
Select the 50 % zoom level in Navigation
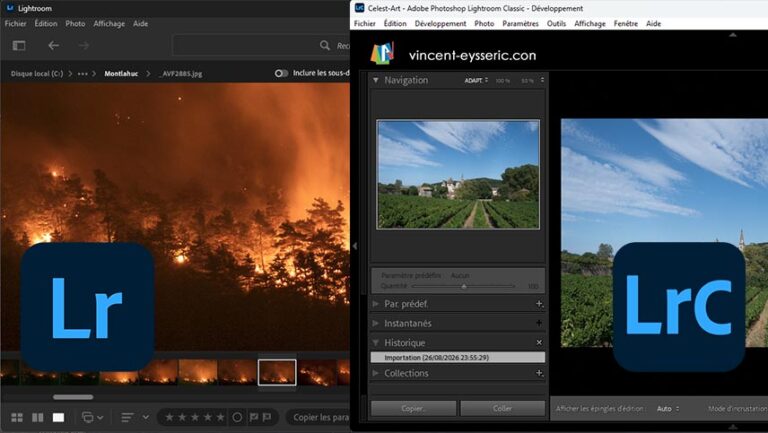point(527,80)
